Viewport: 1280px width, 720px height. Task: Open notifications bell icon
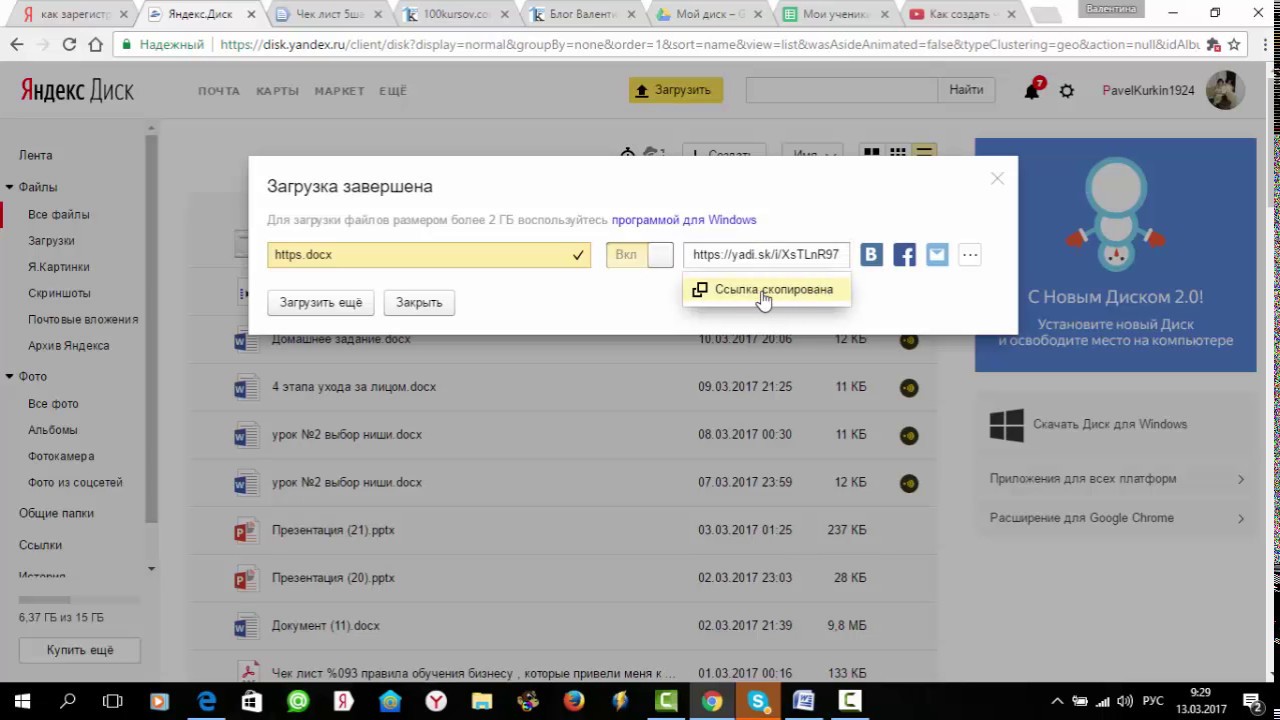1032,91
